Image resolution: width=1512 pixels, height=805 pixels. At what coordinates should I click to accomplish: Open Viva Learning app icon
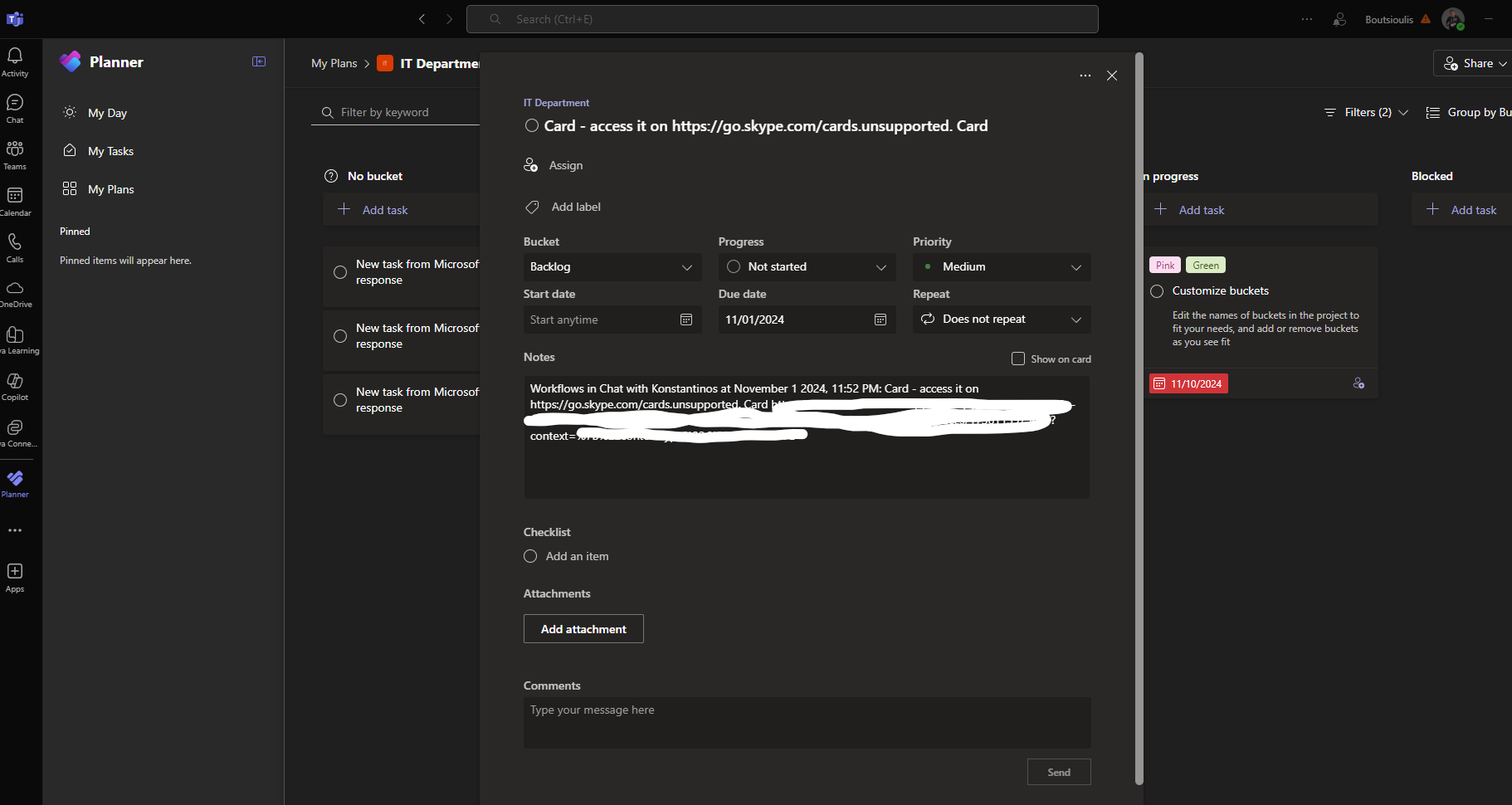point(15,340)
